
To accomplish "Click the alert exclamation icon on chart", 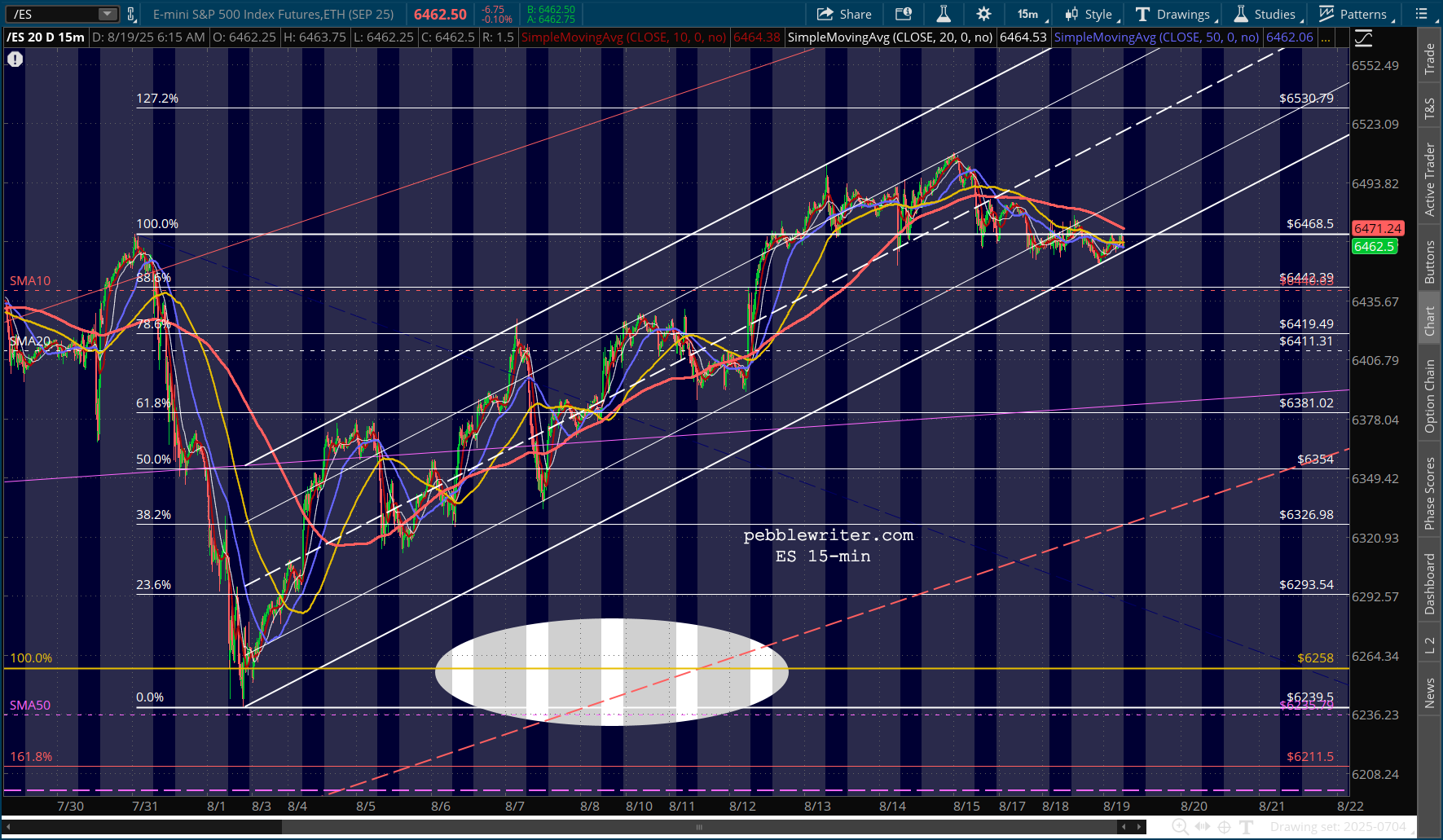I will click(x=15, y=59).
